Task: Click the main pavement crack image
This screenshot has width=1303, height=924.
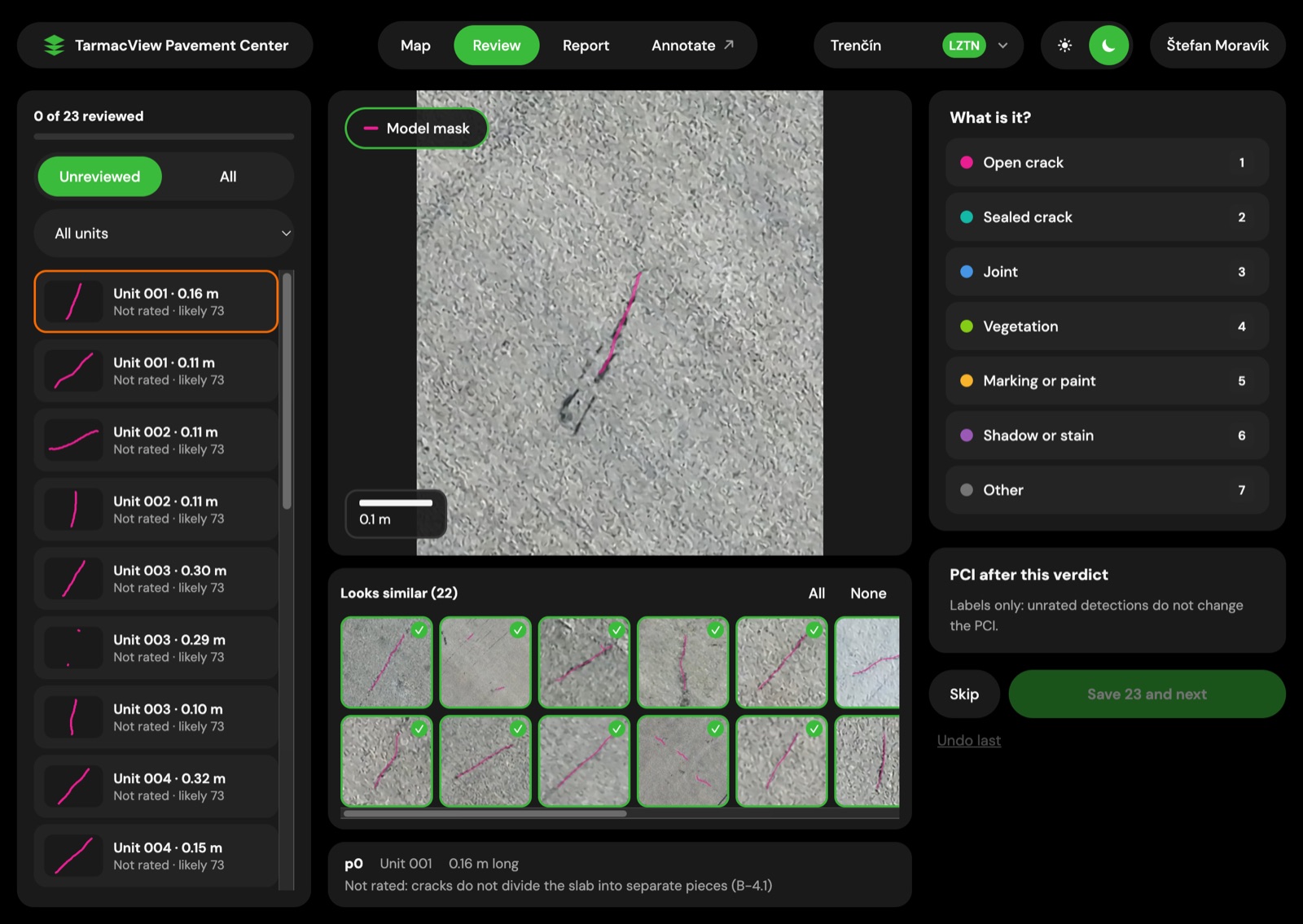Action: point(620,323)
